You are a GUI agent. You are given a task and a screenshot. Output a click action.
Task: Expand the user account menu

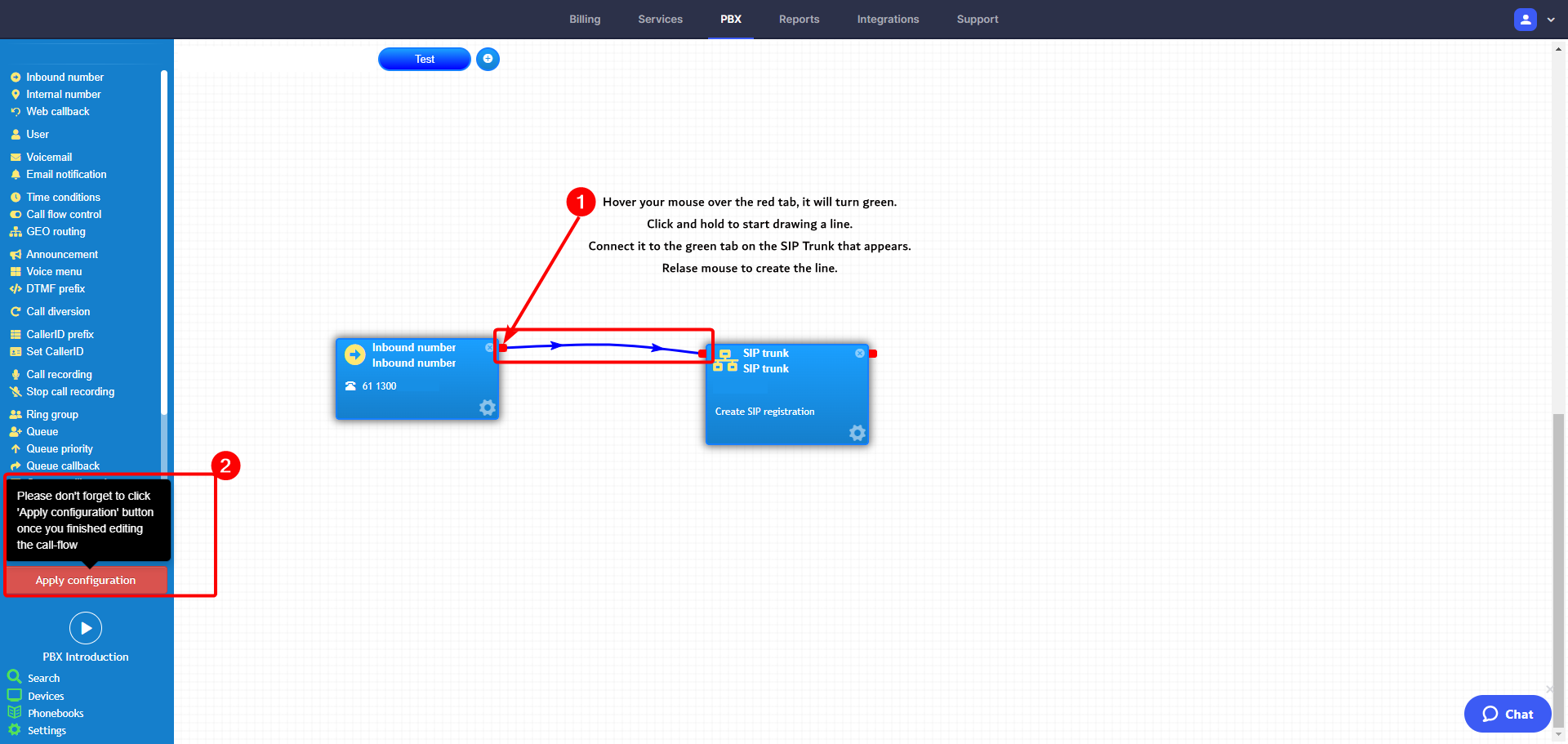[1551, 19]
